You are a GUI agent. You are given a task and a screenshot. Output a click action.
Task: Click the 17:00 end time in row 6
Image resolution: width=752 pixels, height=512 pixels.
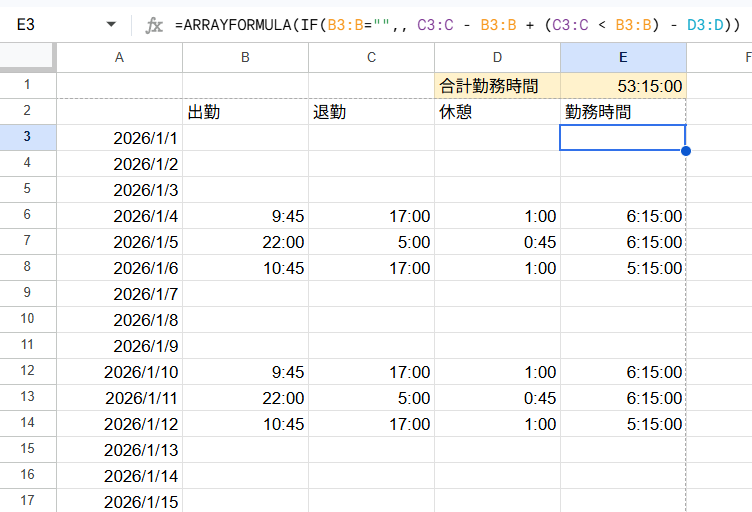pos(372,216)
